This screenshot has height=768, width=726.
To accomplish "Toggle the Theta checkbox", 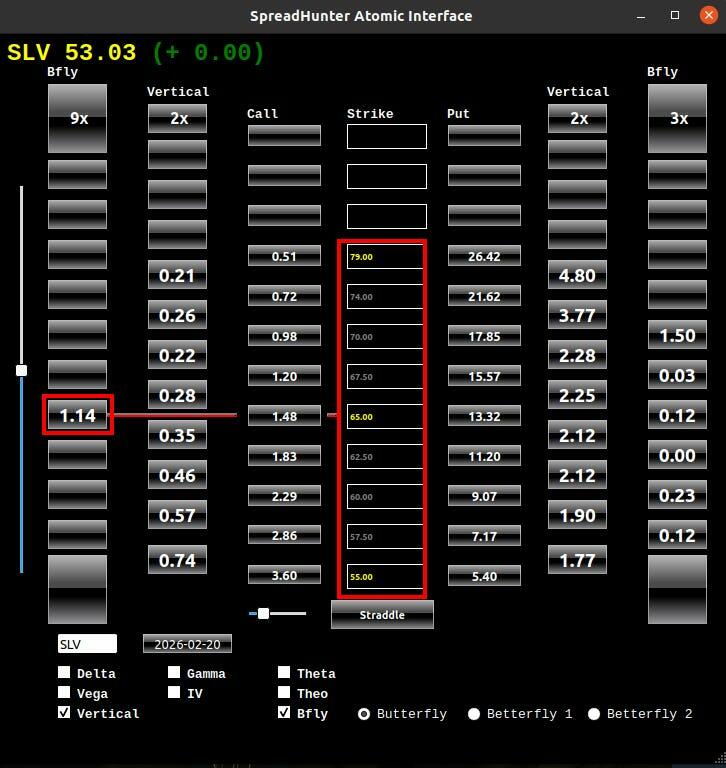I will (284, 673).
